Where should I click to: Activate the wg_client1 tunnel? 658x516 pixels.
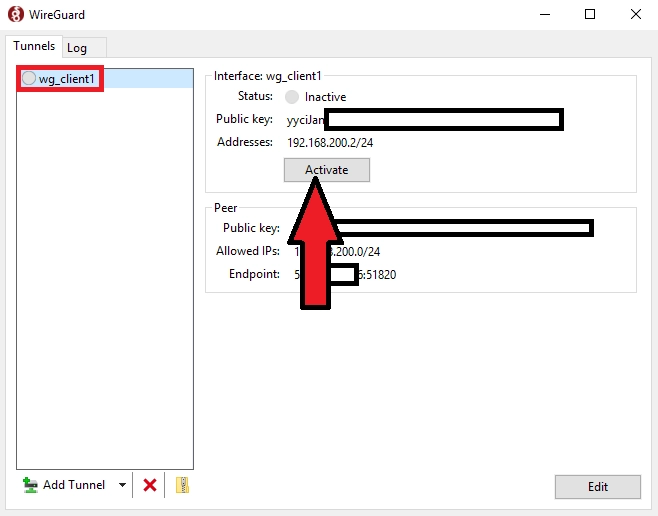tap(326, 170)
